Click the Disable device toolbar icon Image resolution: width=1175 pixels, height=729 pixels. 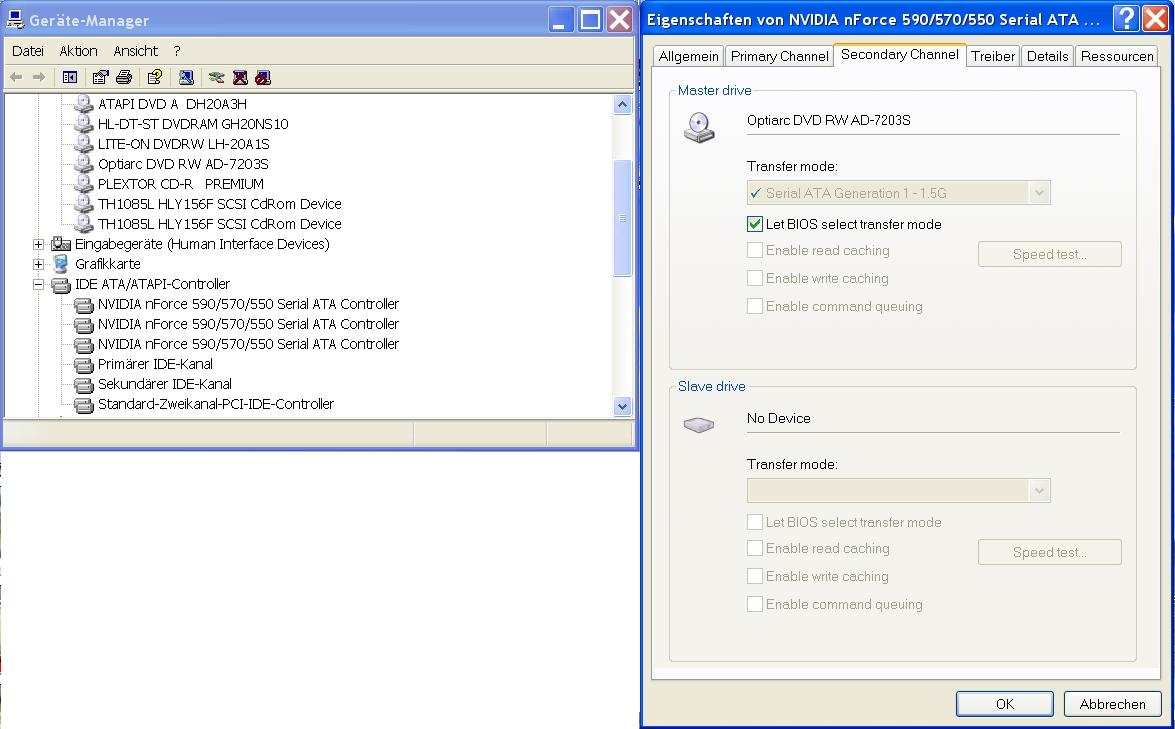(263, 77)
